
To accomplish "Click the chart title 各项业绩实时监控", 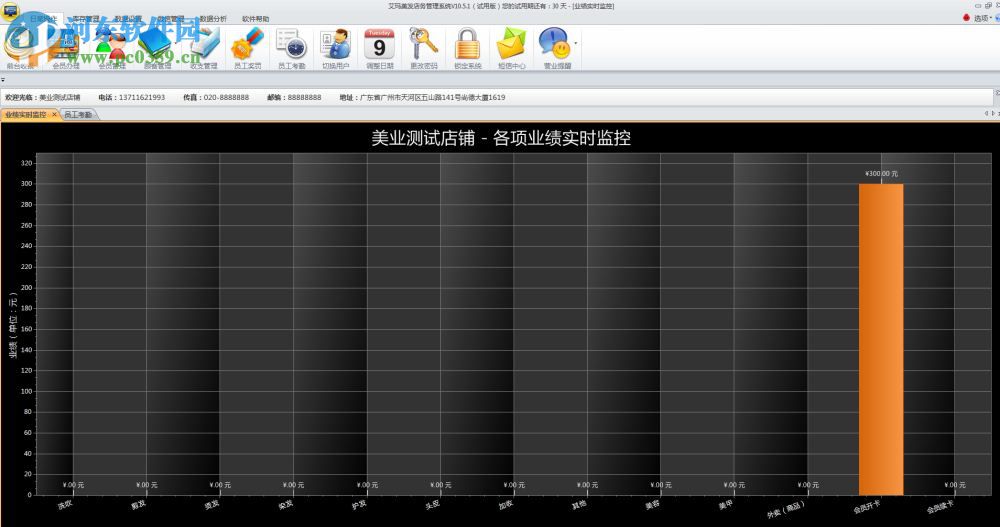I will pos(501,138).
